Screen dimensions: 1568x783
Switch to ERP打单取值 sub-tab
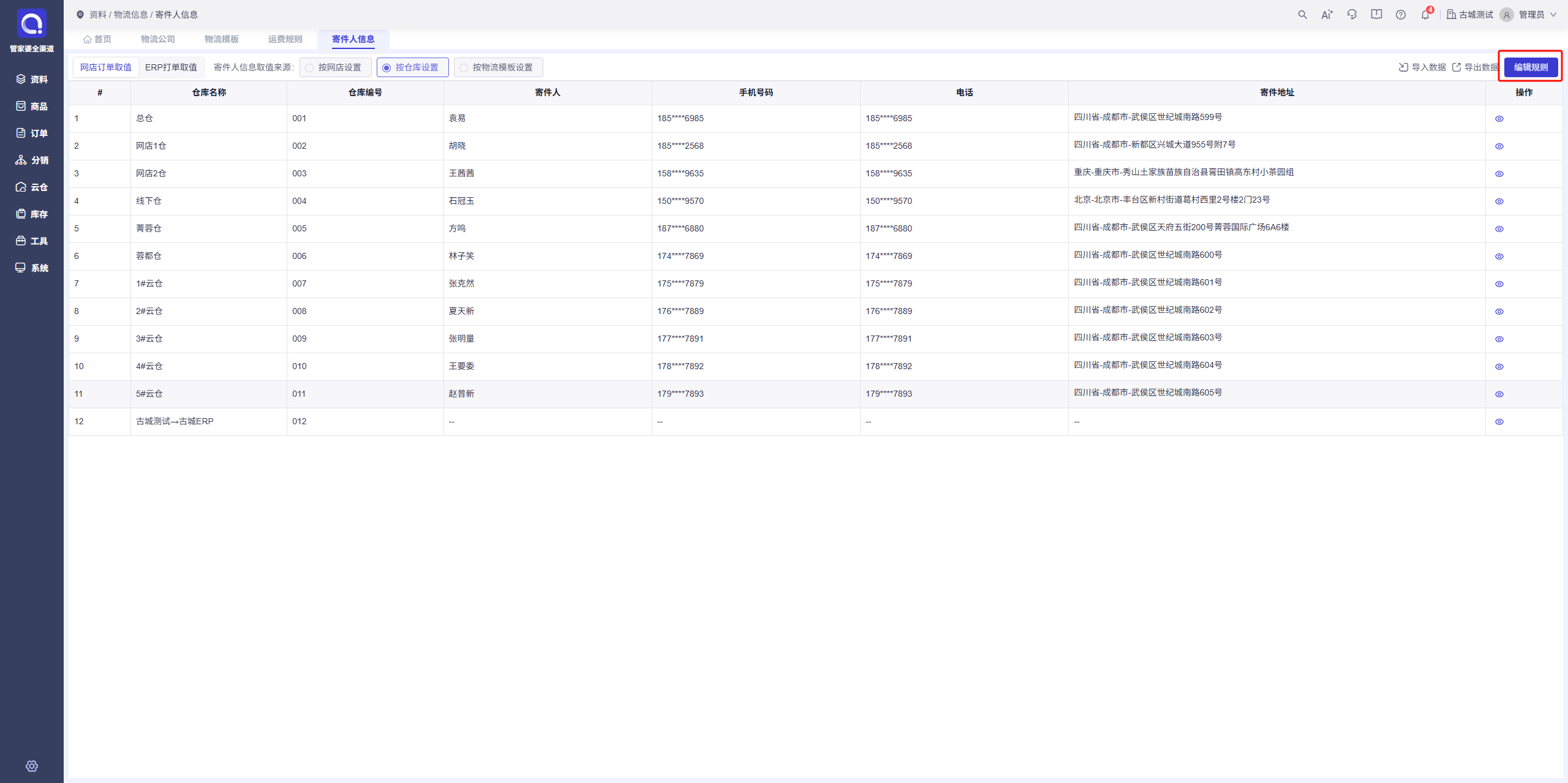click(171, 67)
